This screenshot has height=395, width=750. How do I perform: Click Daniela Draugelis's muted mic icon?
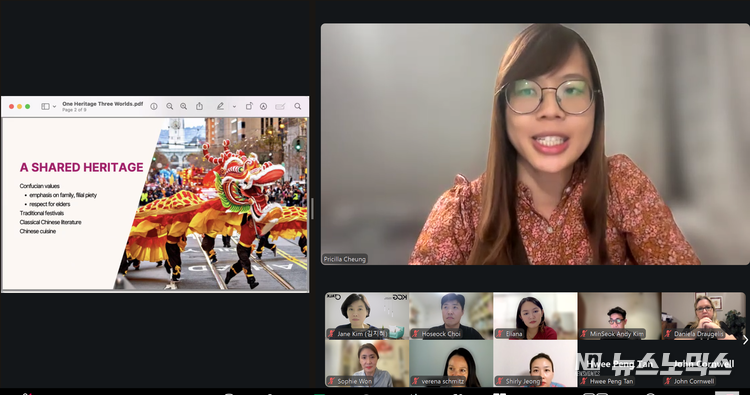pyautogui.click(x=668, y=334)
